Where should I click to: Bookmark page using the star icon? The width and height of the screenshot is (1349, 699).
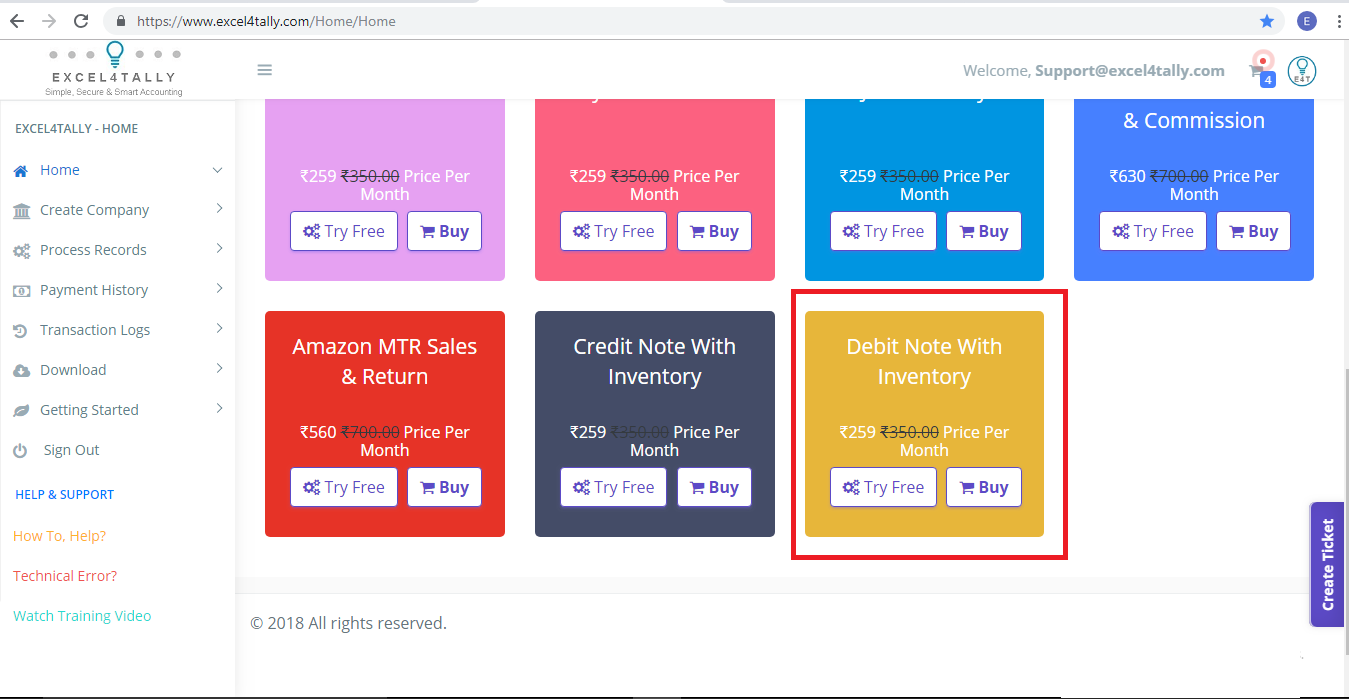pyautogui.click(x=1267, y=20)
